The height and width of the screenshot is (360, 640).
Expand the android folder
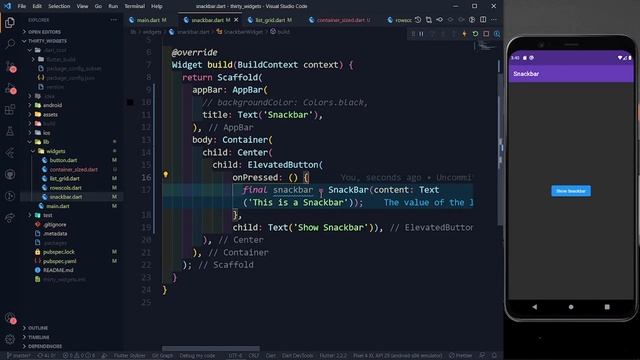[x=52, y=105]
